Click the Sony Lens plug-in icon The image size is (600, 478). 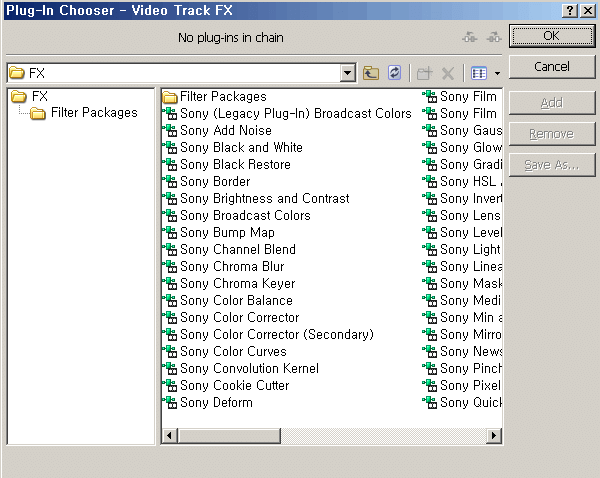click(430, 215)
